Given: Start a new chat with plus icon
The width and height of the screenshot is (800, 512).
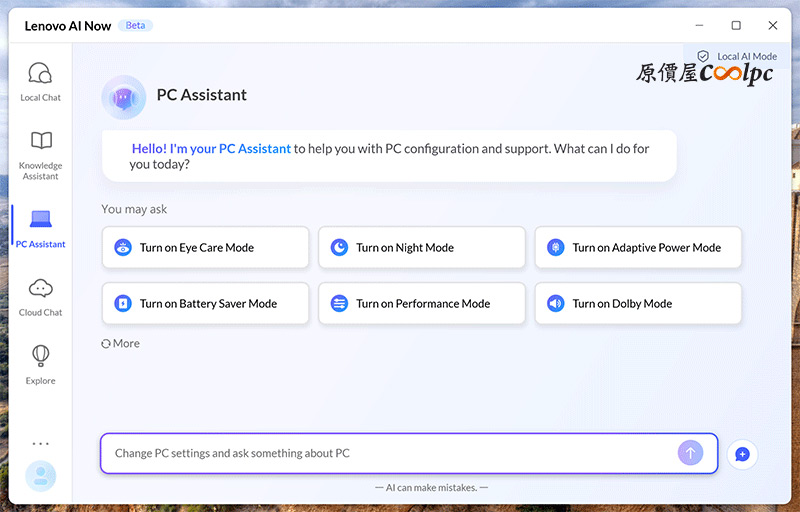Looking at the screenshot, I should pos(742,454).
